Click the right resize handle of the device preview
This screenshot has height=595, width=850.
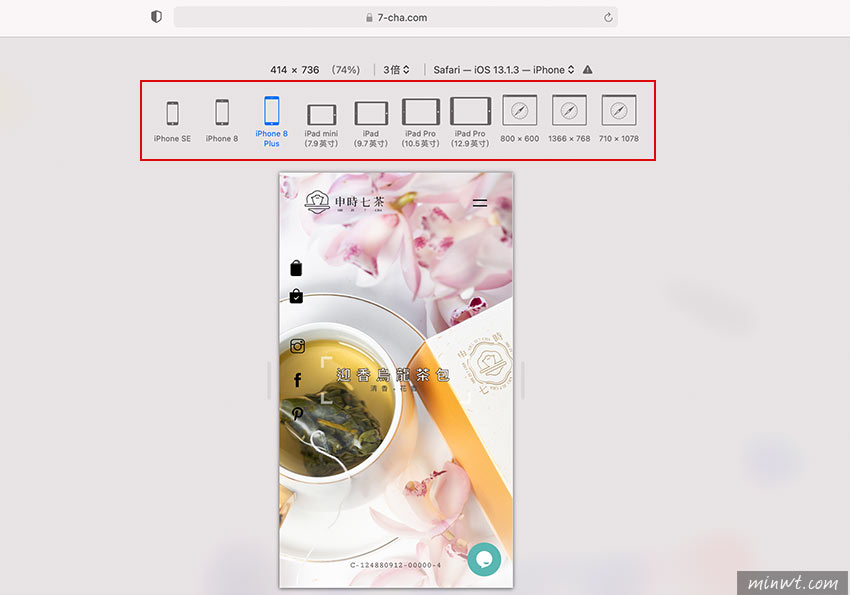coord(523,380)
